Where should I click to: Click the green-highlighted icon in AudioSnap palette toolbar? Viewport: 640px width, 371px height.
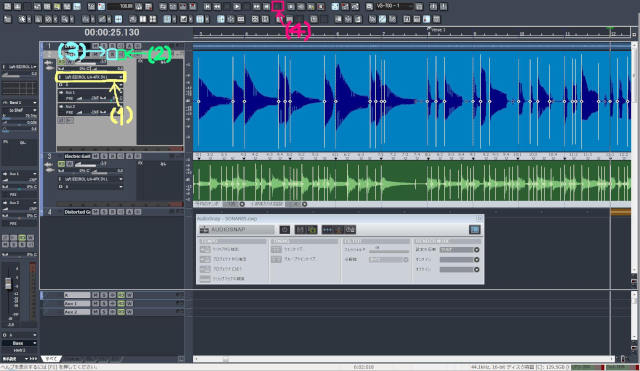pyautogui.click(x=312, y=230)
